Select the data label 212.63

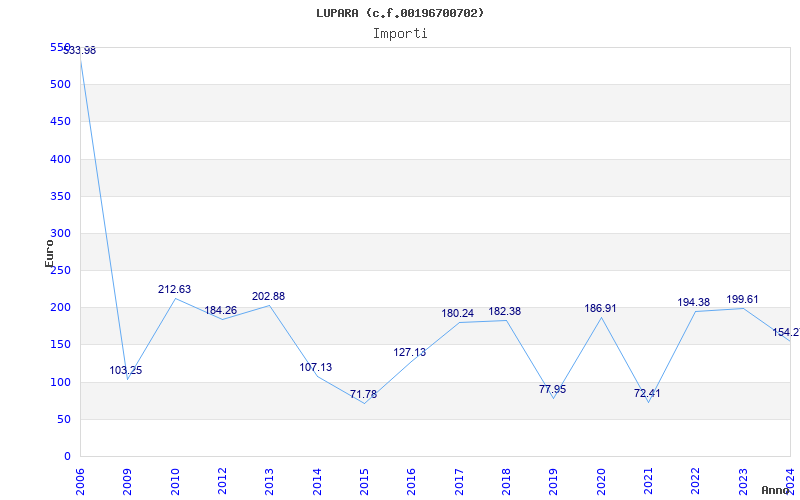pyautogui.click(x=174, y=289)
